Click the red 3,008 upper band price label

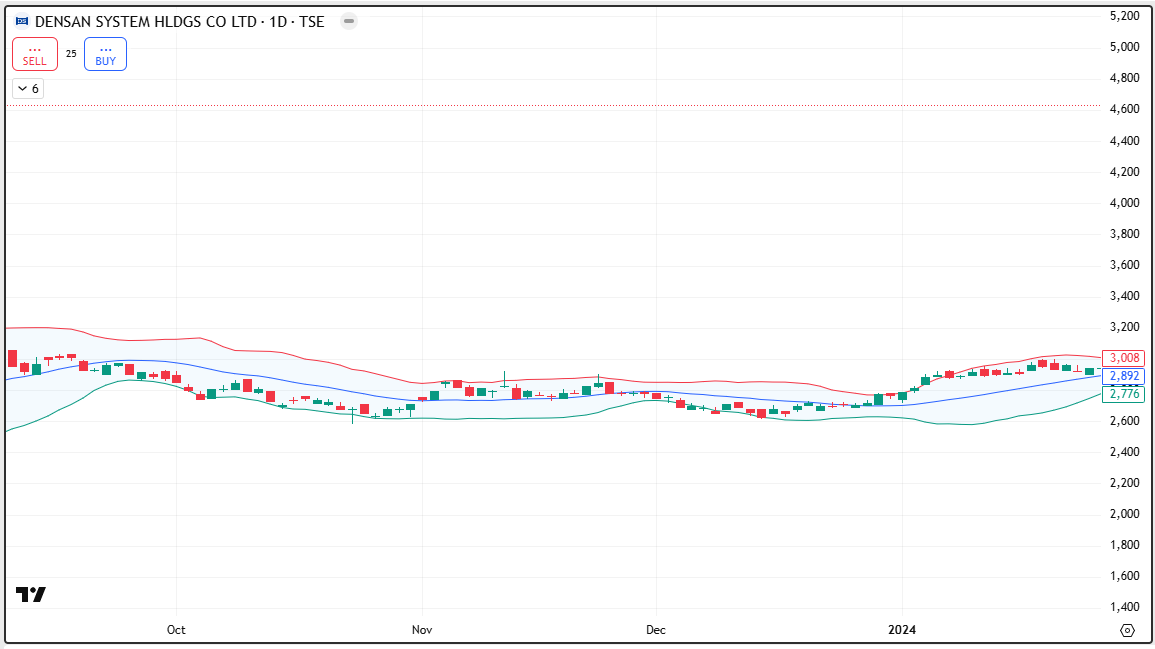(x=1123, y=358)
